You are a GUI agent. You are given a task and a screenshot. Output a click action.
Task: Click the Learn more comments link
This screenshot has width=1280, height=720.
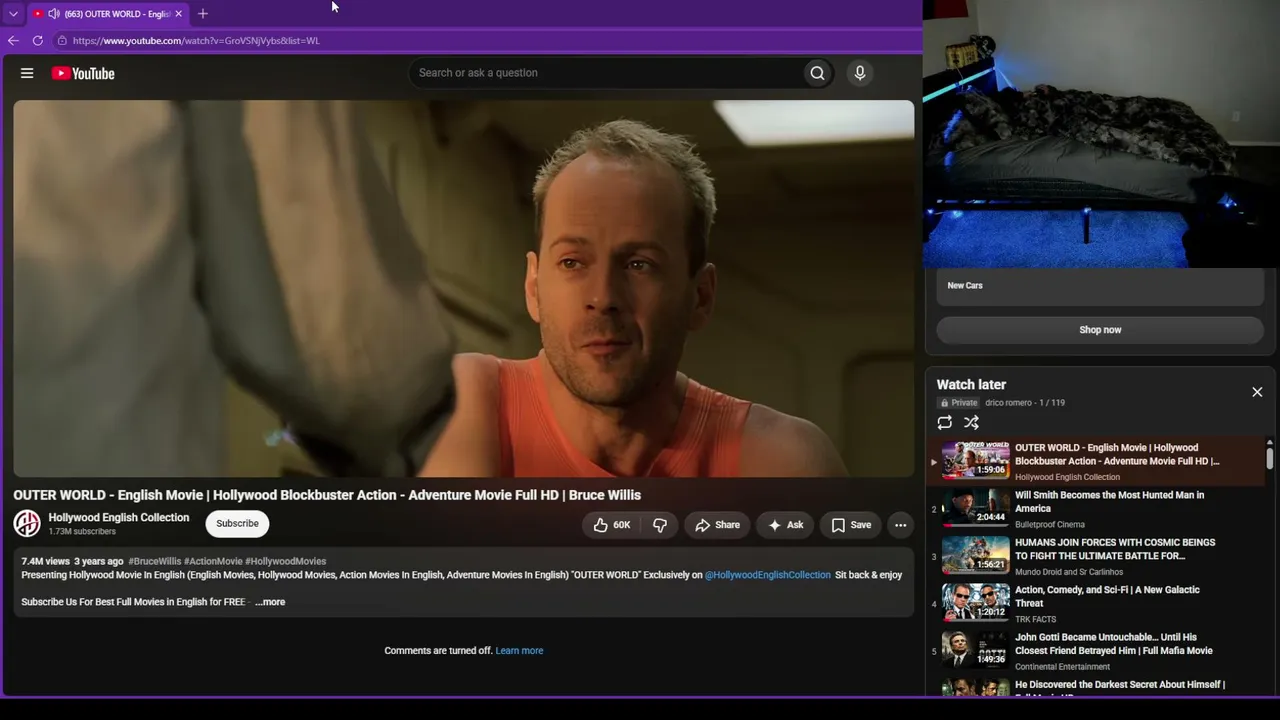click(519, 651)
